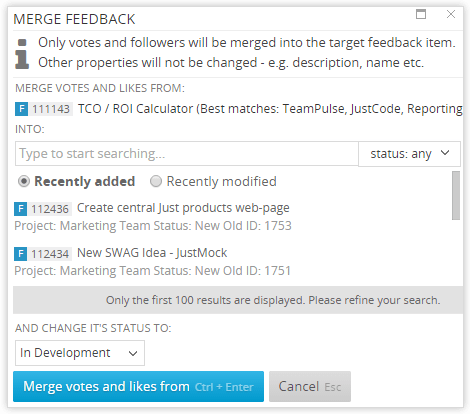Close the Merge Feedback dialog

pos(451,14)
